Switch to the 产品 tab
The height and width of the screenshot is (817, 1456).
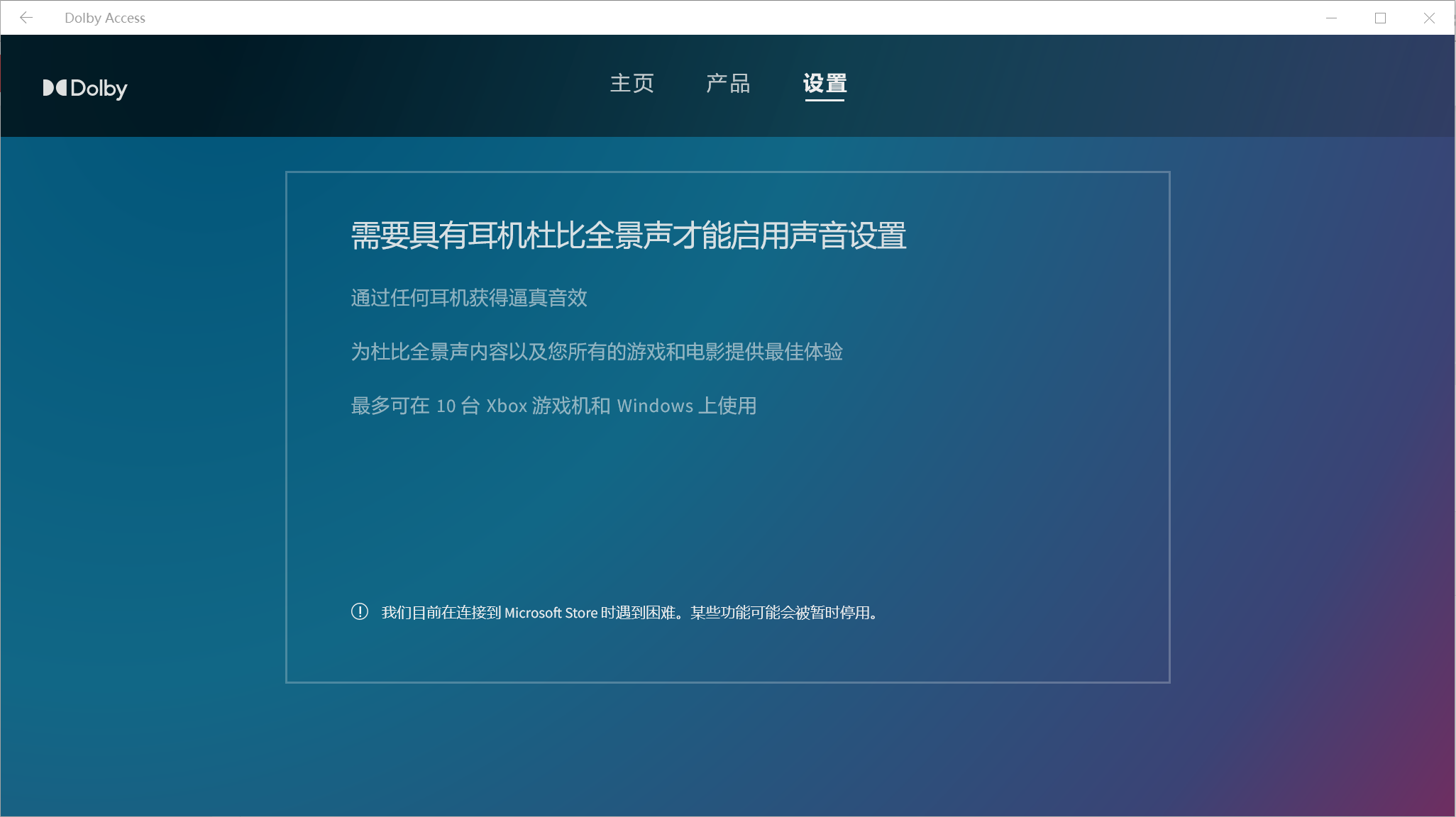click(728, 84)
